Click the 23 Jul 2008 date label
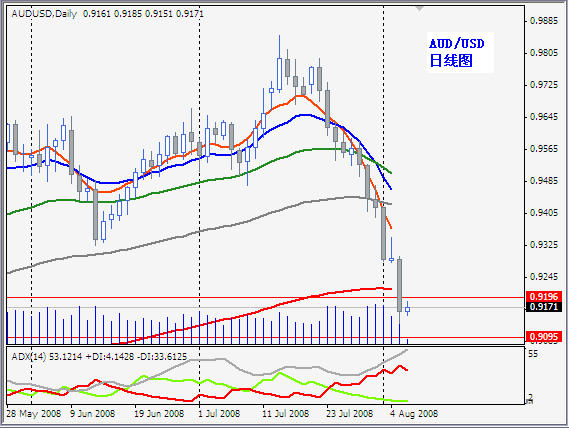The image size is (569, 428). [349, 413]
